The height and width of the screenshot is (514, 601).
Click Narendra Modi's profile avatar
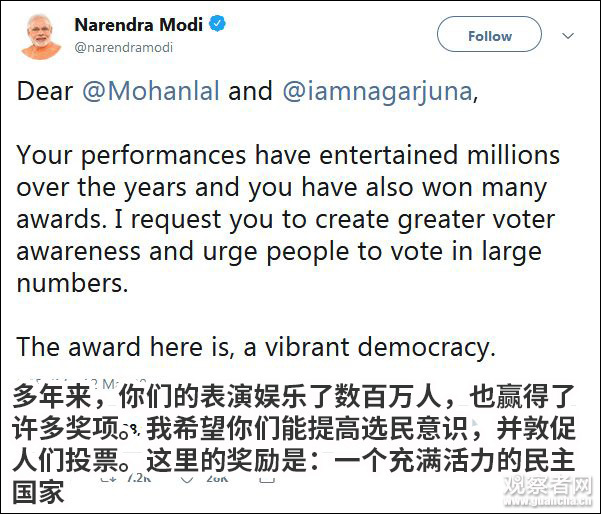coord(39,34)
